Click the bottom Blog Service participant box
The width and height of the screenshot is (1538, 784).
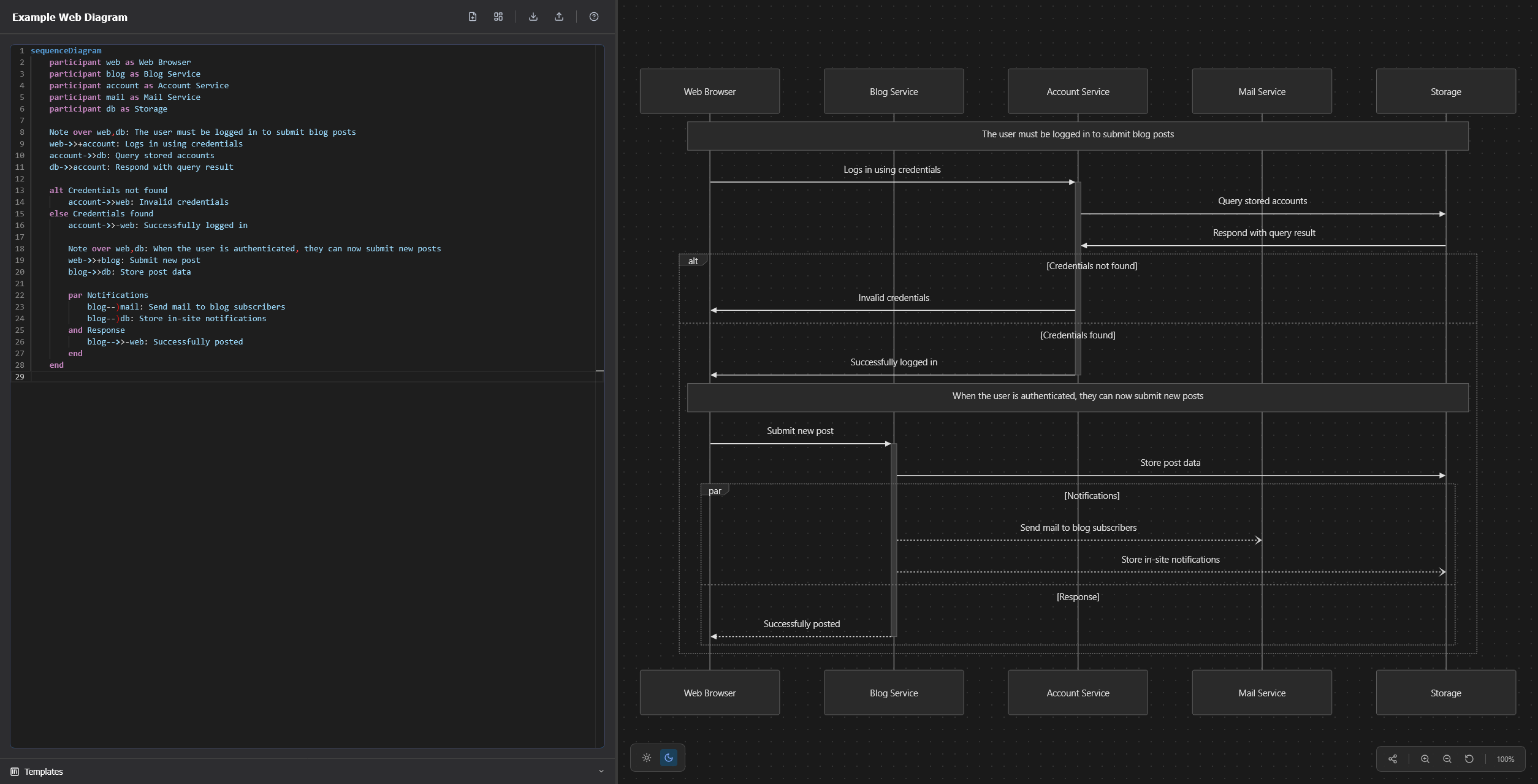coord(894,693)
